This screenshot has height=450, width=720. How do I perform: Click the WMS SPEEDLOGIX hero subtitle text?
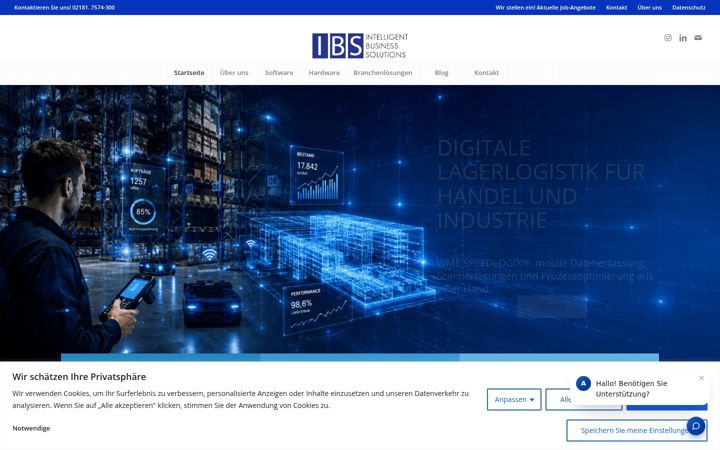click(x=544, y=276)
